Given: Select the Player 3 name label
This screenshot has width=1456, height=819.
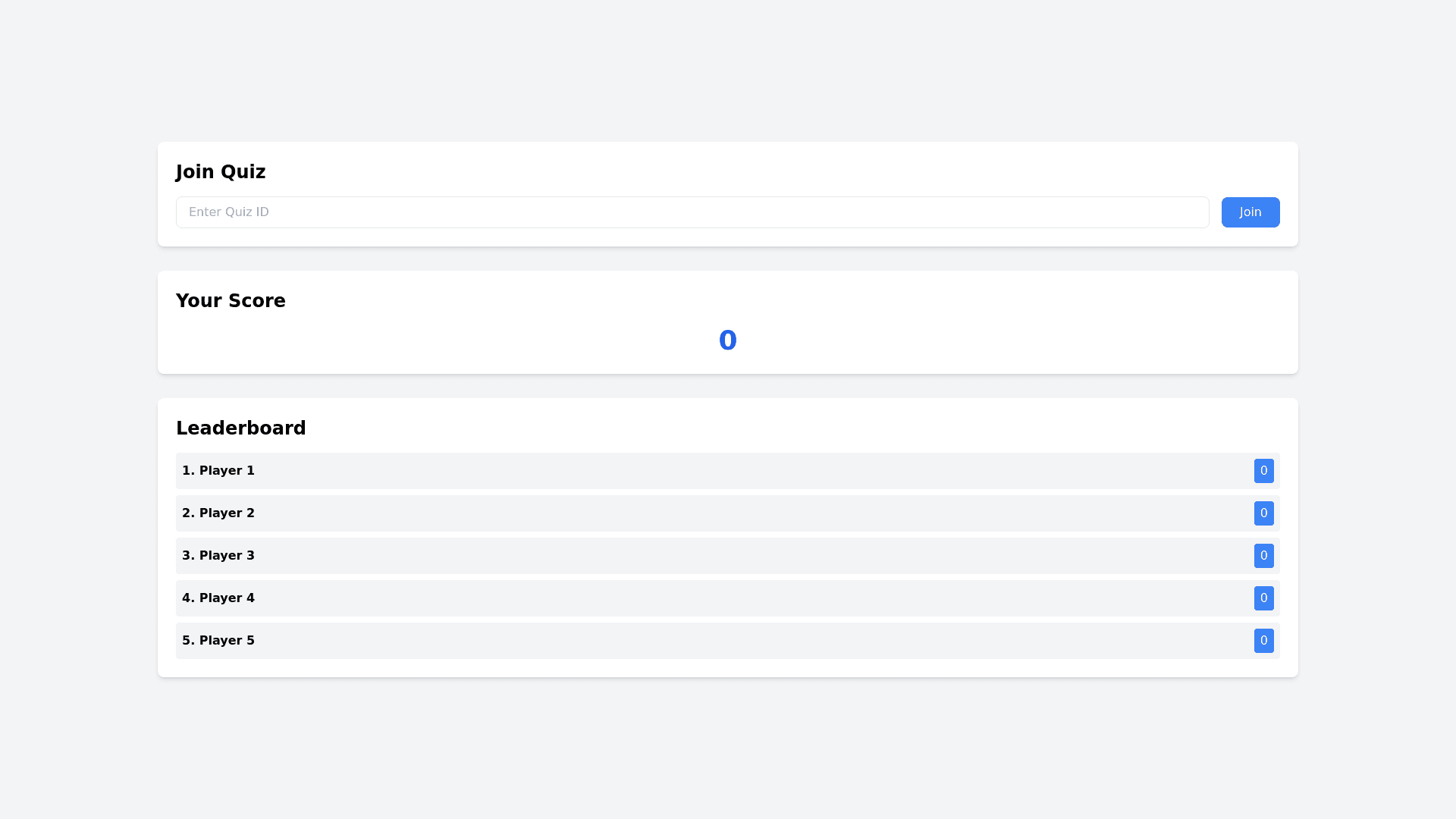Looking at the screenshot, I should (x=218, y=556).
